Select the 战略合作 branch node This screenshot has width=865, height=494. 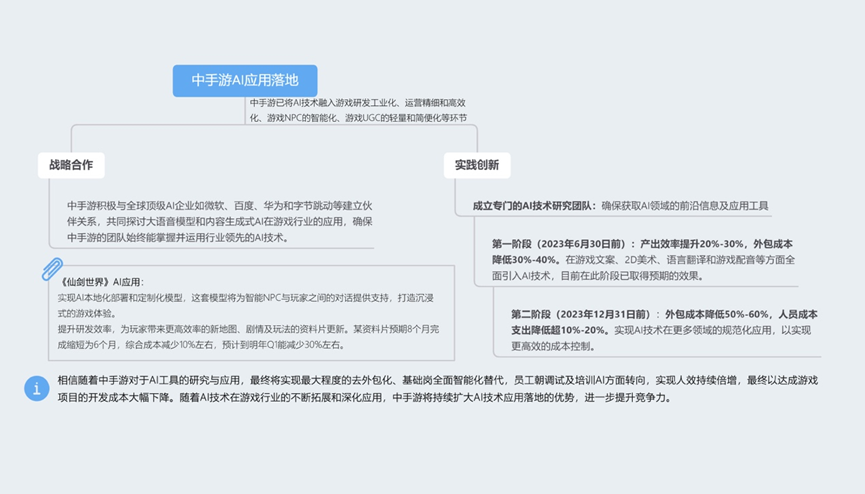coord(71,165)
